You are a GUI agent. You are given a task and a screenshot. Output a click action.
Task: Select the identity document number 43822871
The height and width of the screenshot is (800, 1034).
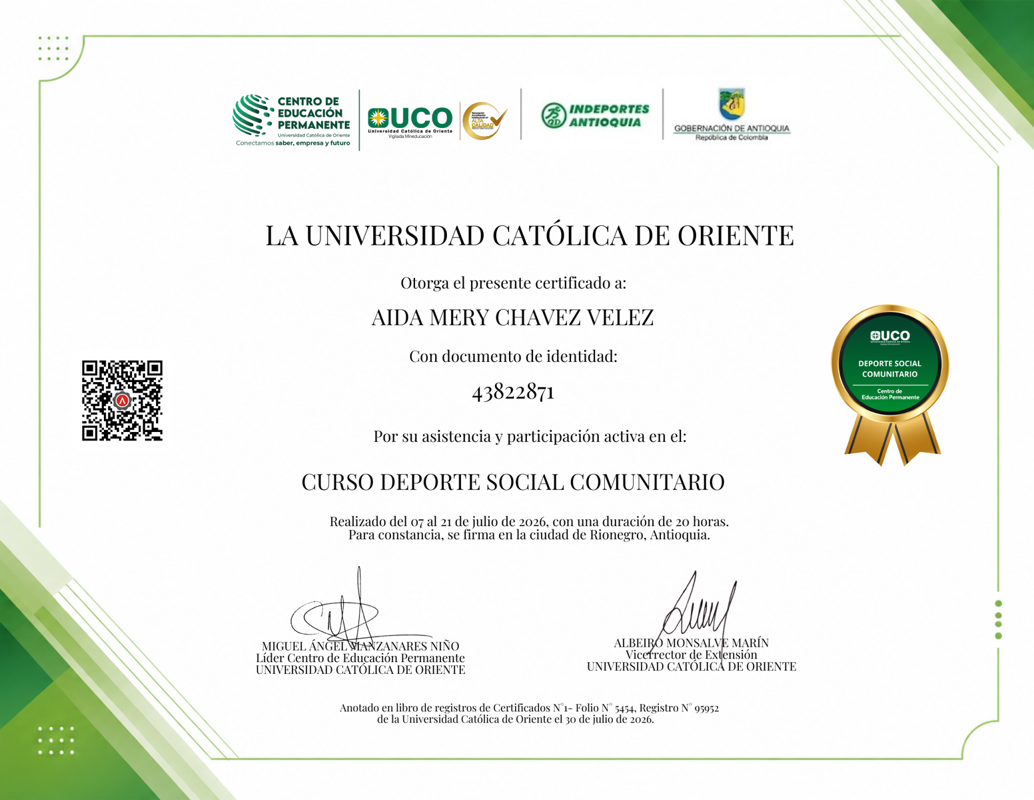[513, 392]
